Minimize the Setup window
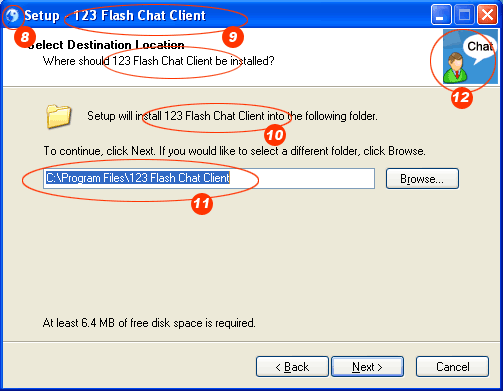 click(x=441, y=15)
